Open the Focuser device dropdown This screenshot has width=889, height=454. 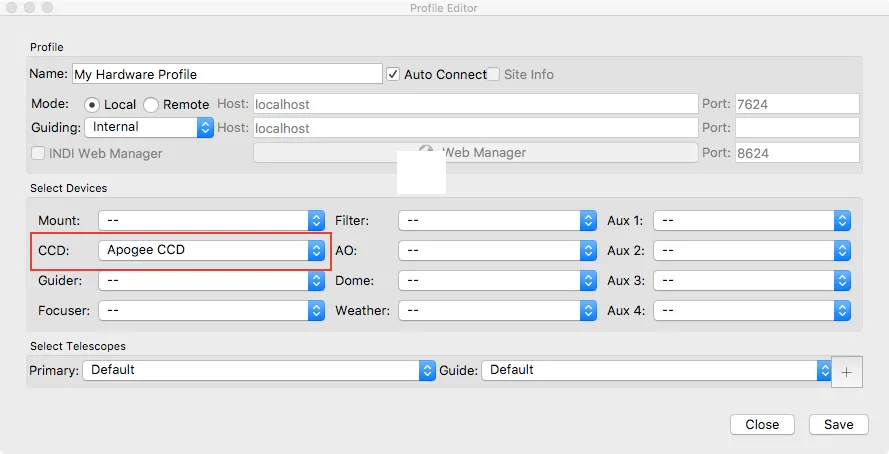pyautogui.click(x=211, y=311)
